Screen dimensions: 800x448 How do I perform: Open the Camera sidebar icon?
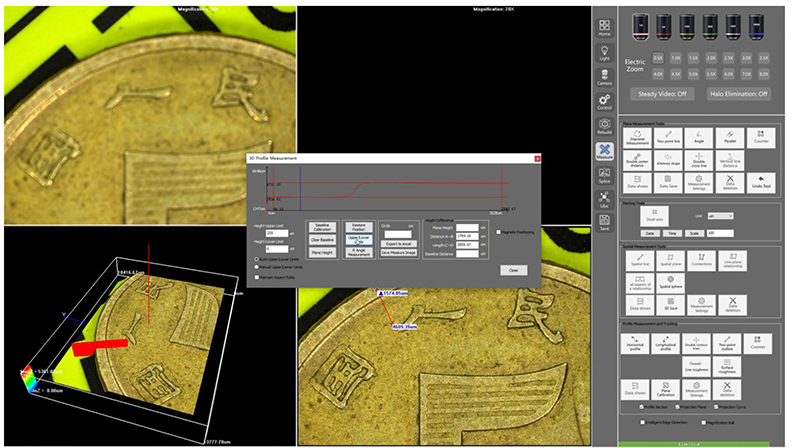pos(604,78)
